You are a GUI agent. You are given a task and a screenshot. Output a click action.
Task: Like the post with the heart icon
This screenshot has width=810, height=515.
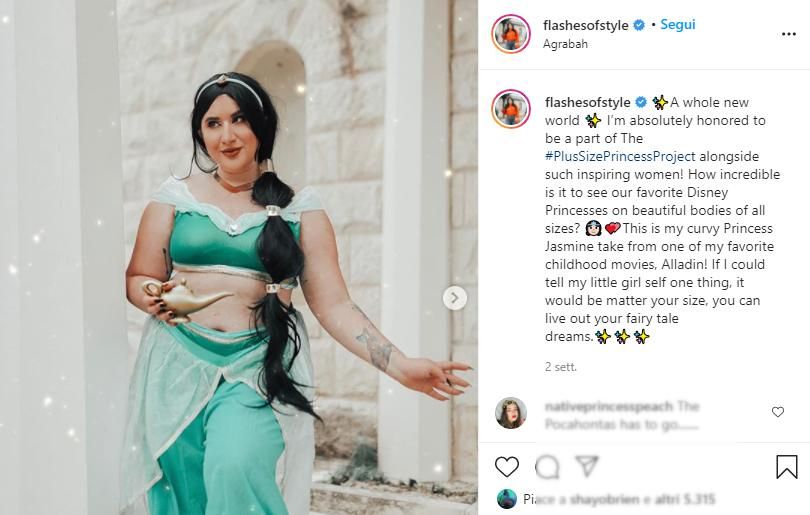coord(507,467)
